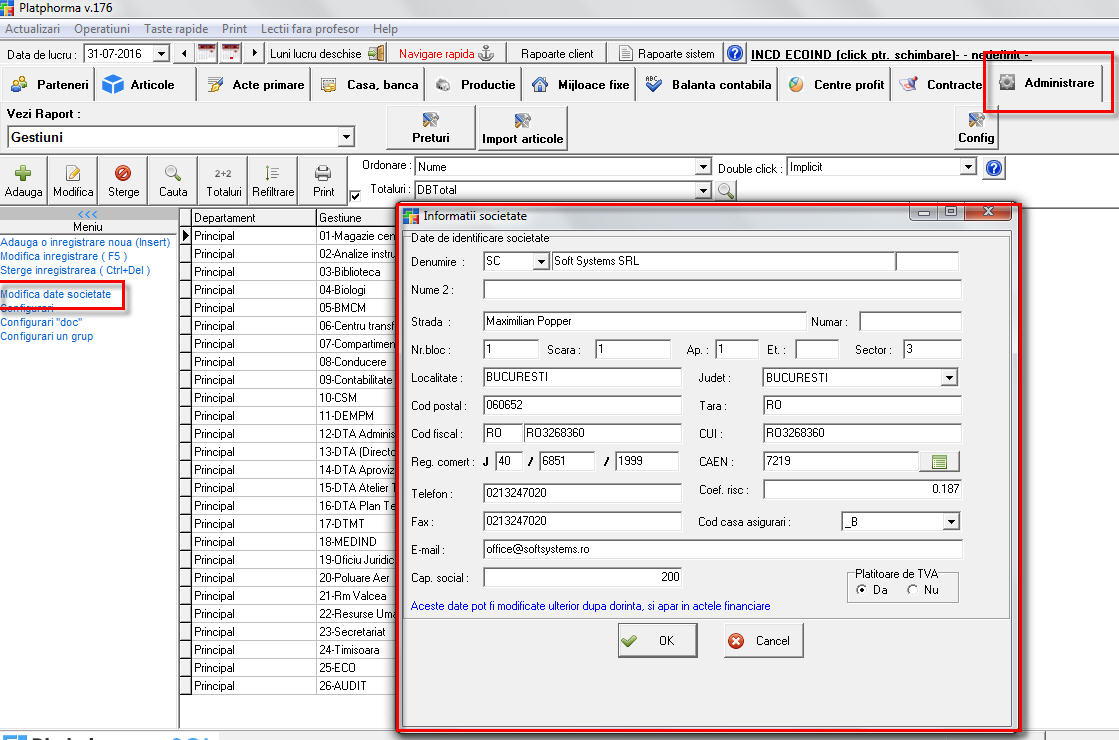Expand the Judet dropdown
The image size is (1119, 740).
[x=948, y=377]
